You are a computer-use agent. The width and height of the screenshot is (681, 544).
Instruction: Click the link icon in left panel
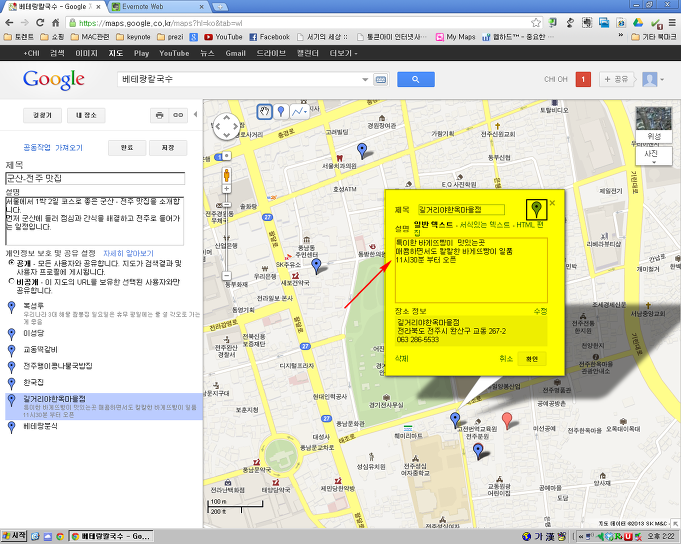point(178,115)
